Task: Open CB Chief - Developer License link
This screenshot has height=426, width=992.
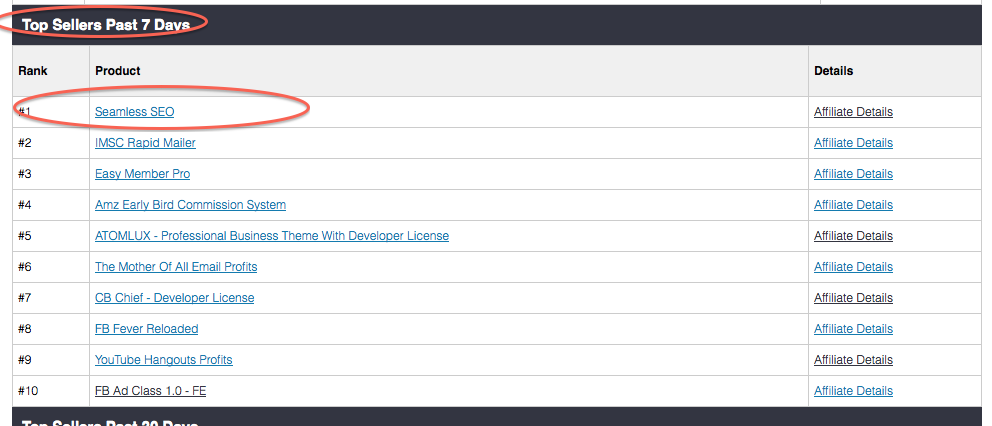Action: 174,298
